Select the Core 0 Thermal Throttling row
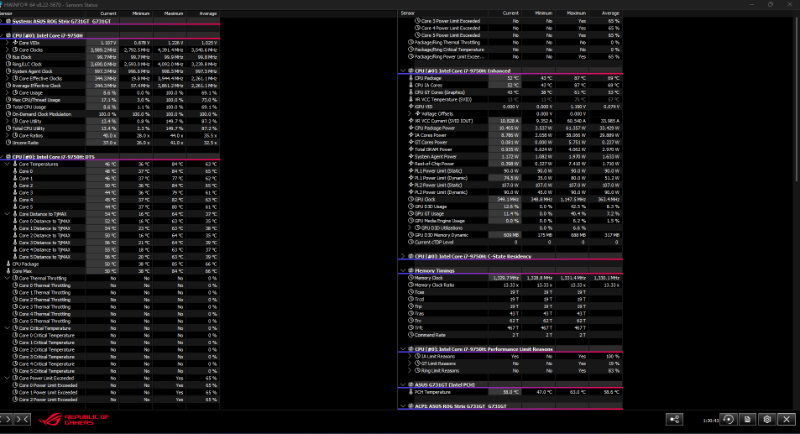800x434 pixels. click(110, 286)
